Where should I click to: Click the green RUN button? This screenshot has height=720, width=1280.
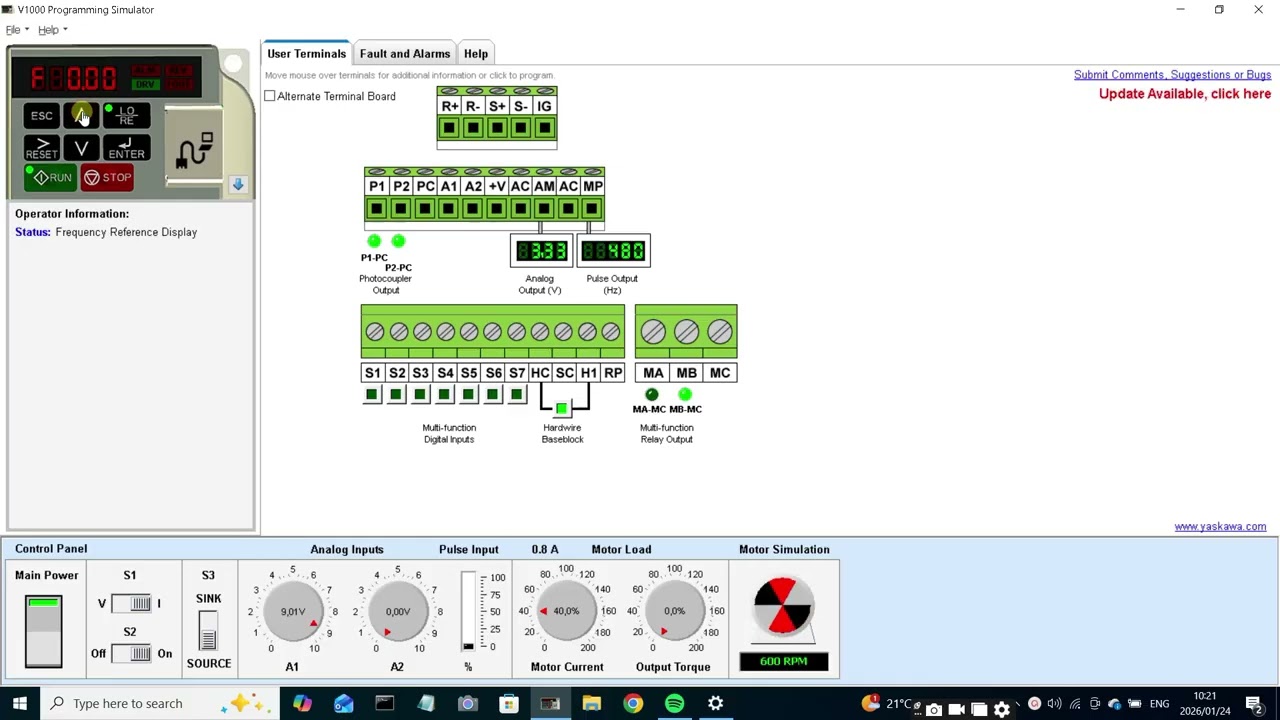pyautogui.click(x=50, y=177)
